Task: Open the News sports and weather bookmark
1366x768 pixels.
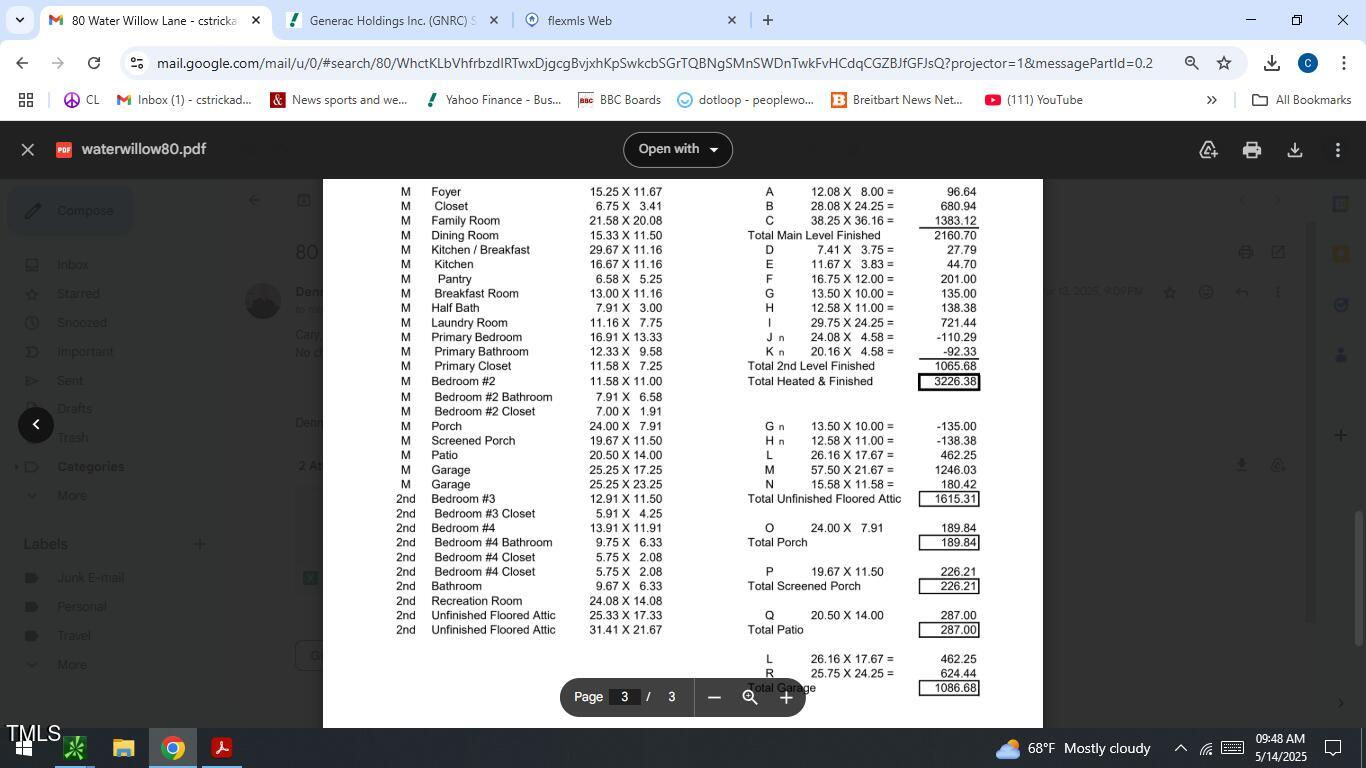Action: (339, 100)
